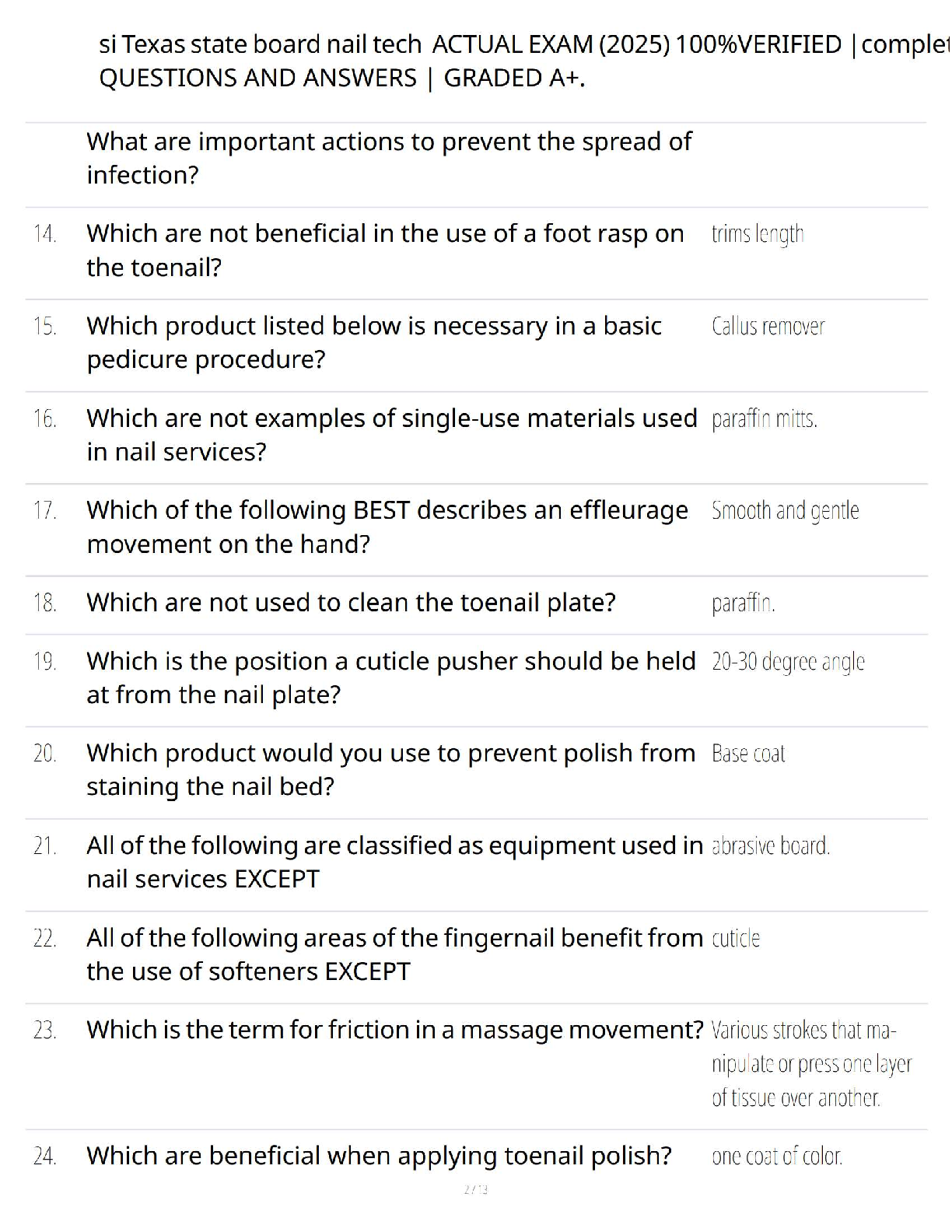Select question 18 about cleaning toenail plate
The image size is (952, 1232).
351,603
